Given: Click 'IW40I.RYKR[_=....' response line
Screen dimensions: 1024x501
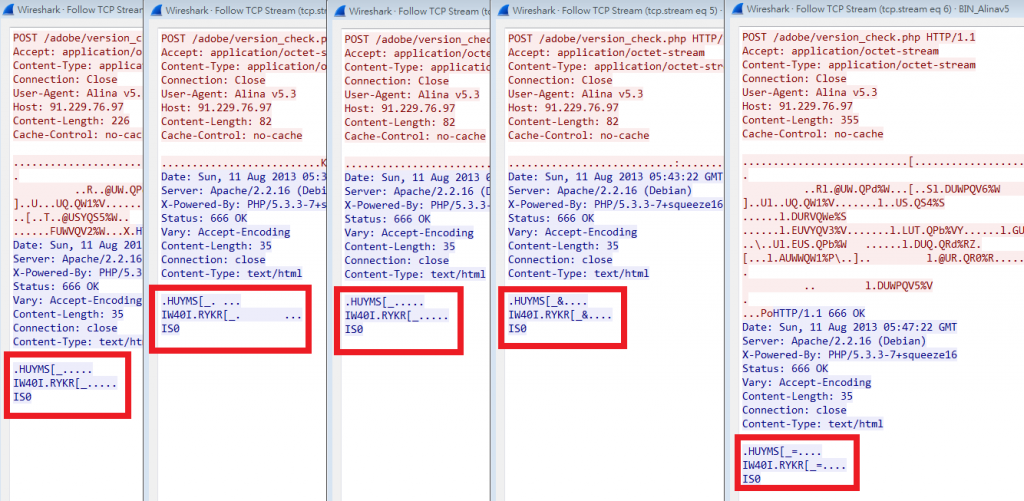Looking at the screenshot, I should pyautogui.click(x=794, y=466).
